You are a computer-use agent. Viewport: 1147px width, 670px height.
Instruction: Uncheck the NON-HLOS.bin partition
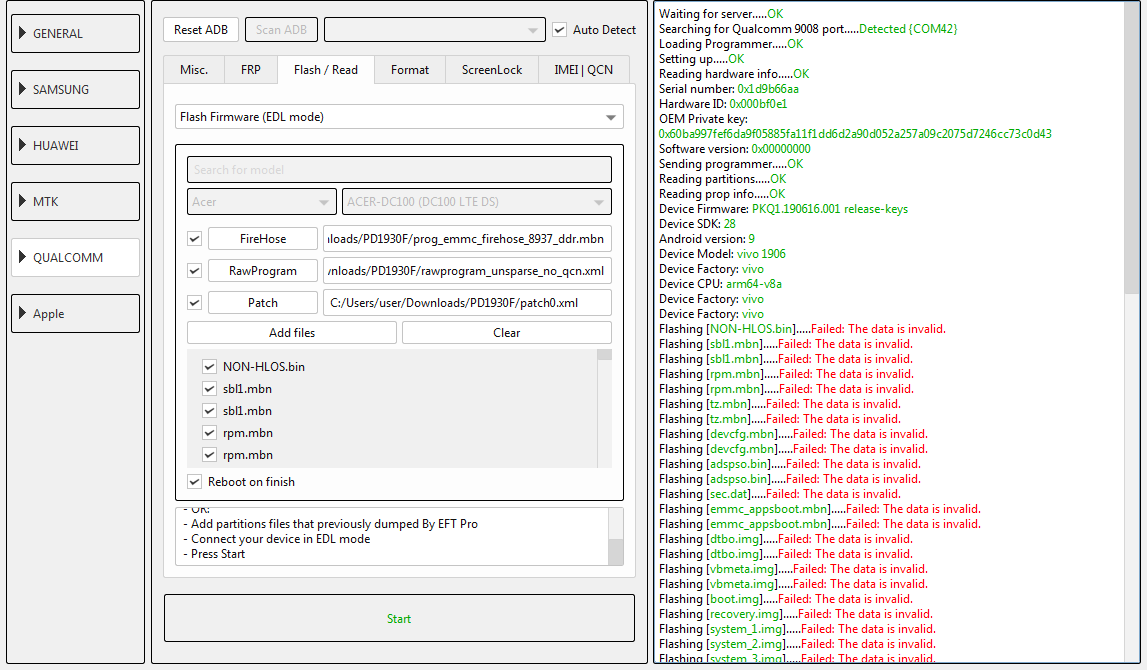[209, 366]
